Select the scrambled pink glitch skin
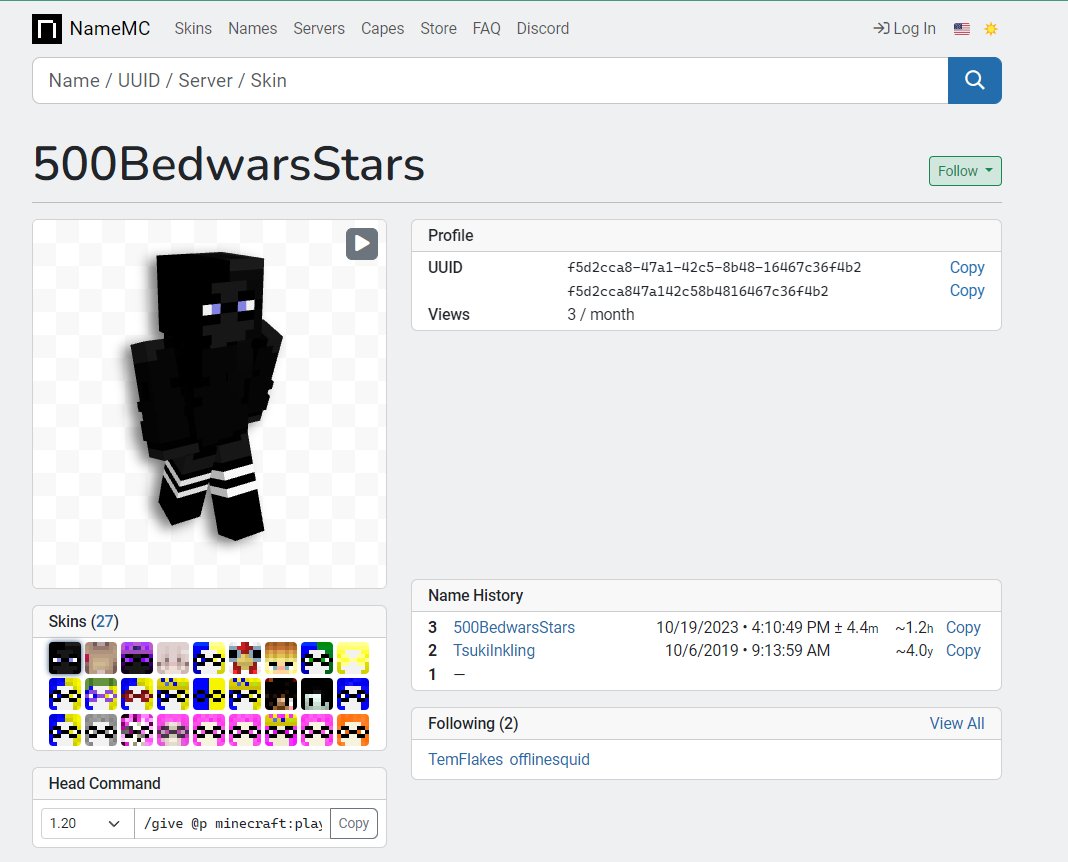1068x862 pixels. 137,731
